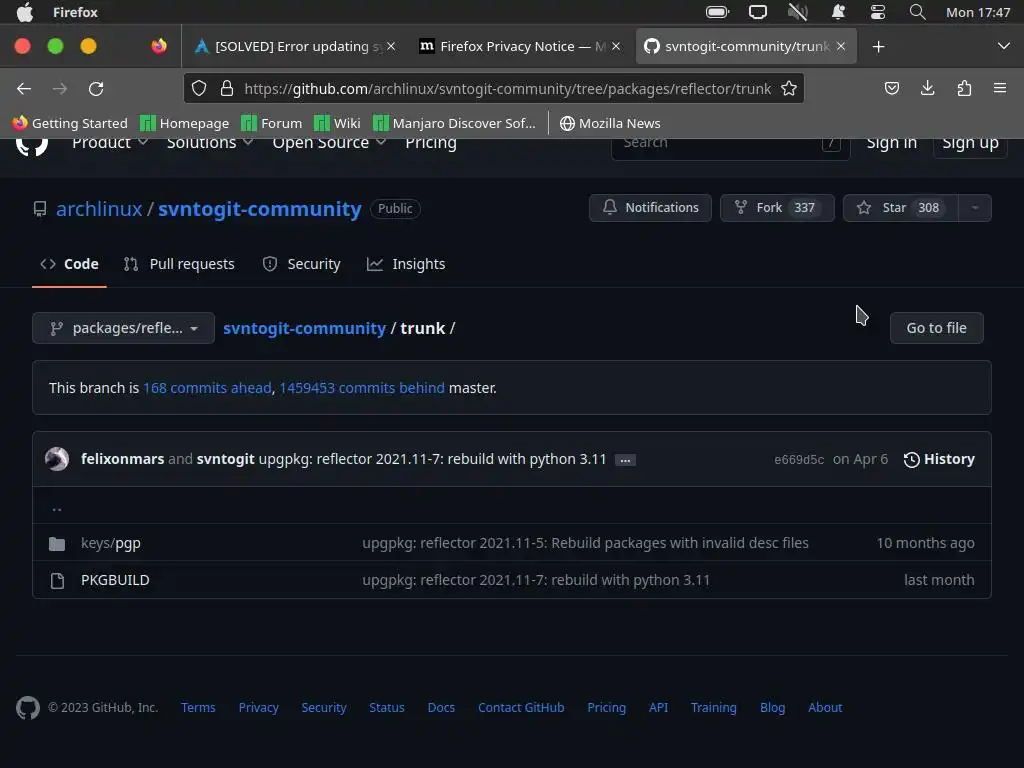This screenshot has height=768, width=1024.
Task: Open the Spotlight search icon
Action: [x=918, y=12]
